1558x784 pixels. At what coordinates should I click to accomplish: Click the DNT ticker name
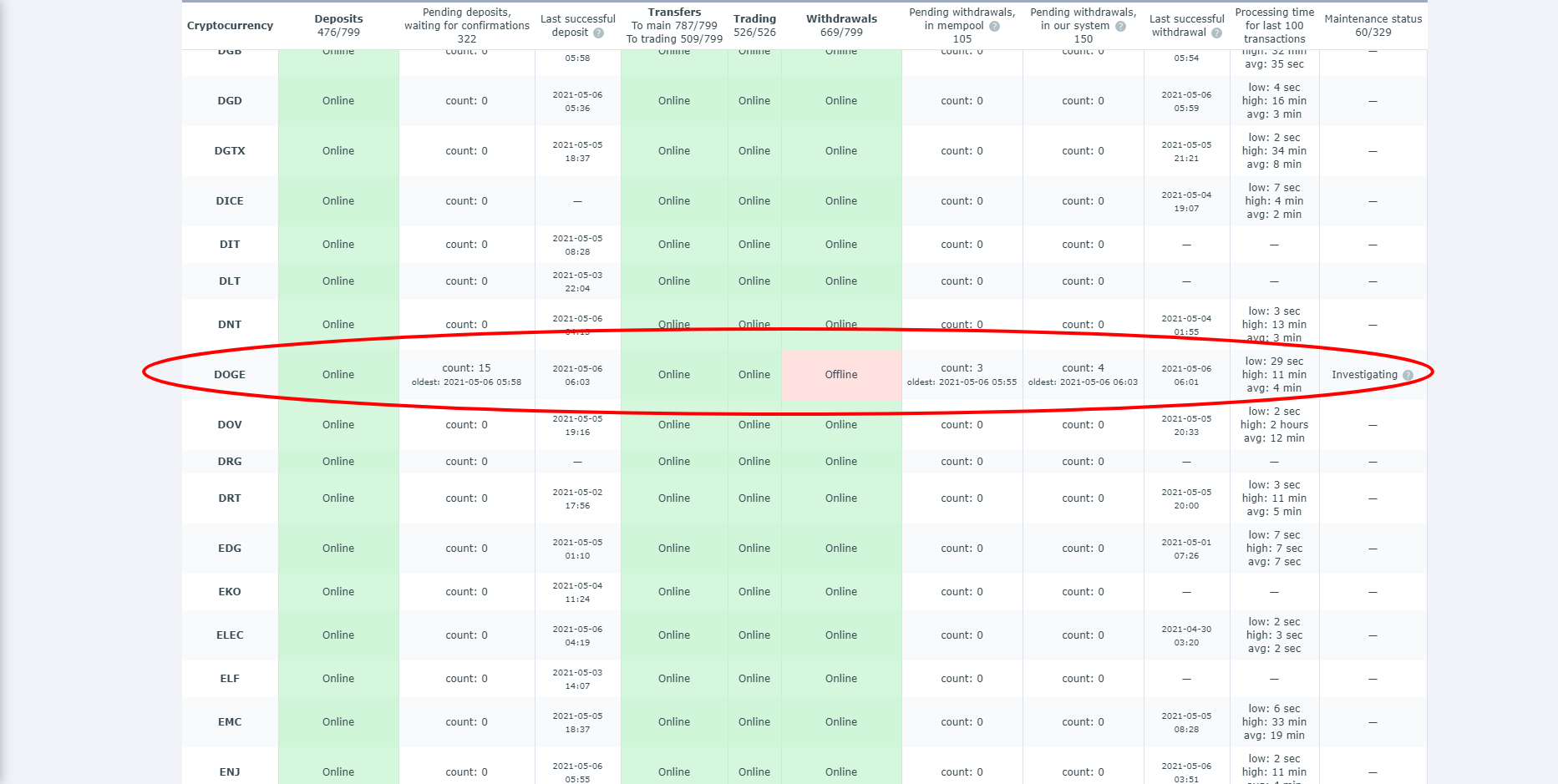[230, 325]
